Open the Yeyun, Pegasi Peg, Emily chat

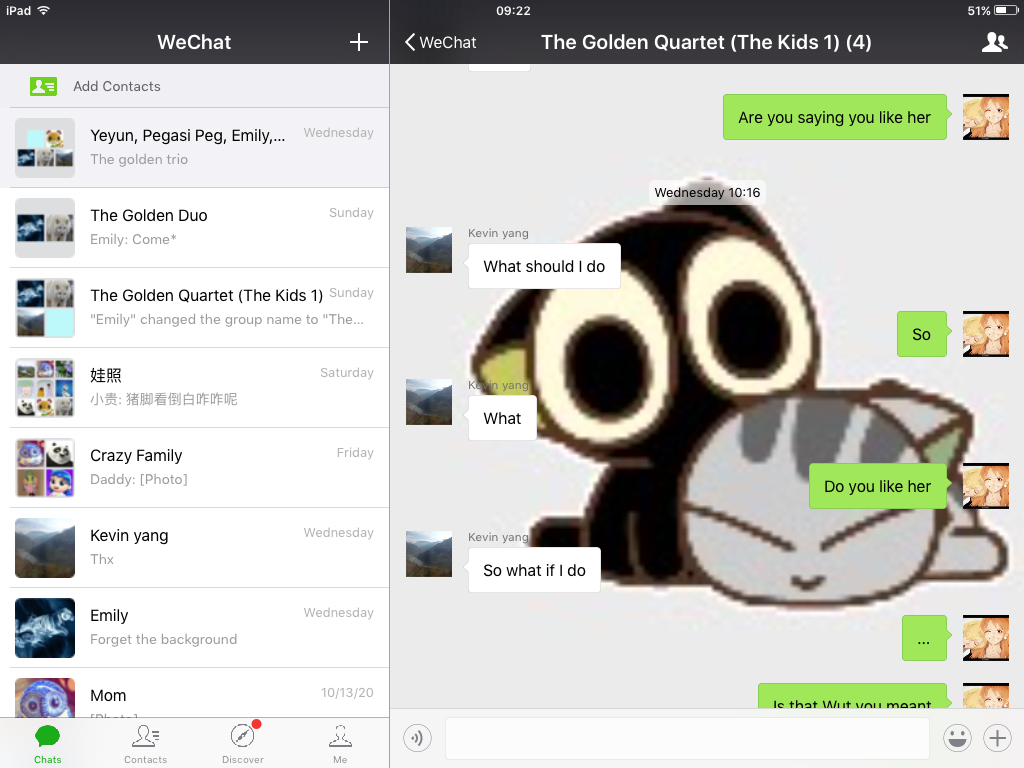pyautogui.click(x=195, y=148)
